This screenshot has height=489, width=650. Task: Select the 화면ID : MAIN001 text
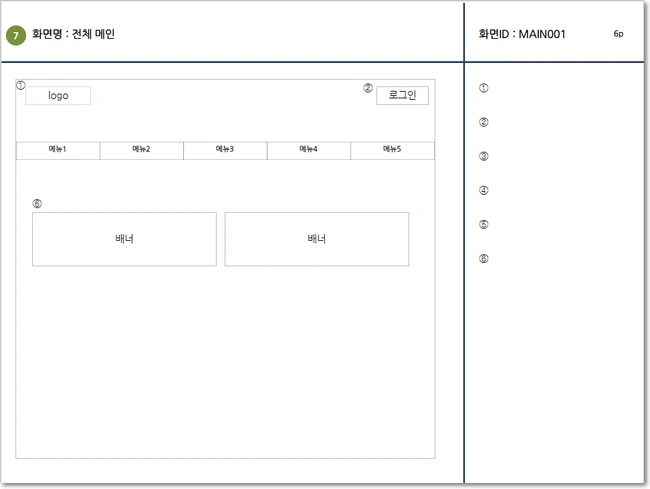[522, 34]
